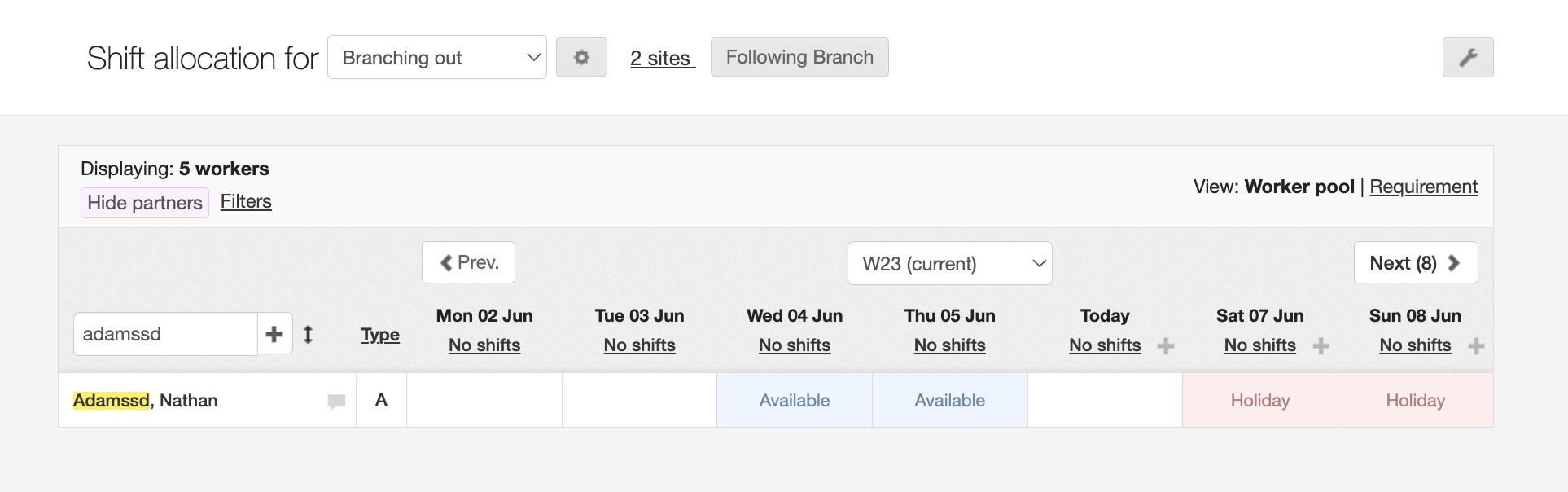This screenshot has height=492, width=1568.
Task: Add shift using plus under Sat 07 Jun
Action: click(1321, 346)
